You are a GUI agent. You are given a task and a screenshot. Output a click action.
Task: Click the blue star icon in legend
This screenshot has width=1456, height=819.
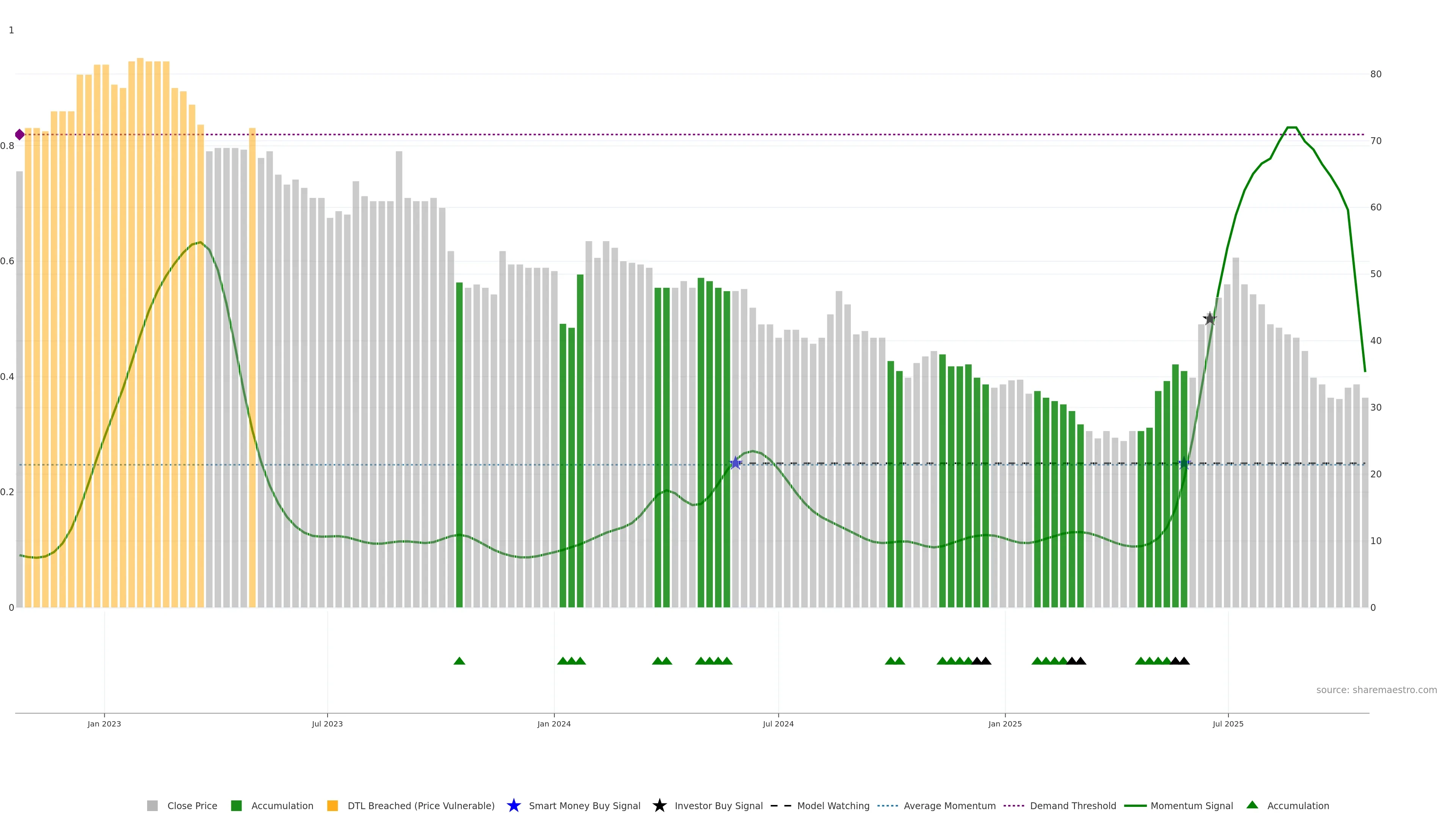click(513, 805)
